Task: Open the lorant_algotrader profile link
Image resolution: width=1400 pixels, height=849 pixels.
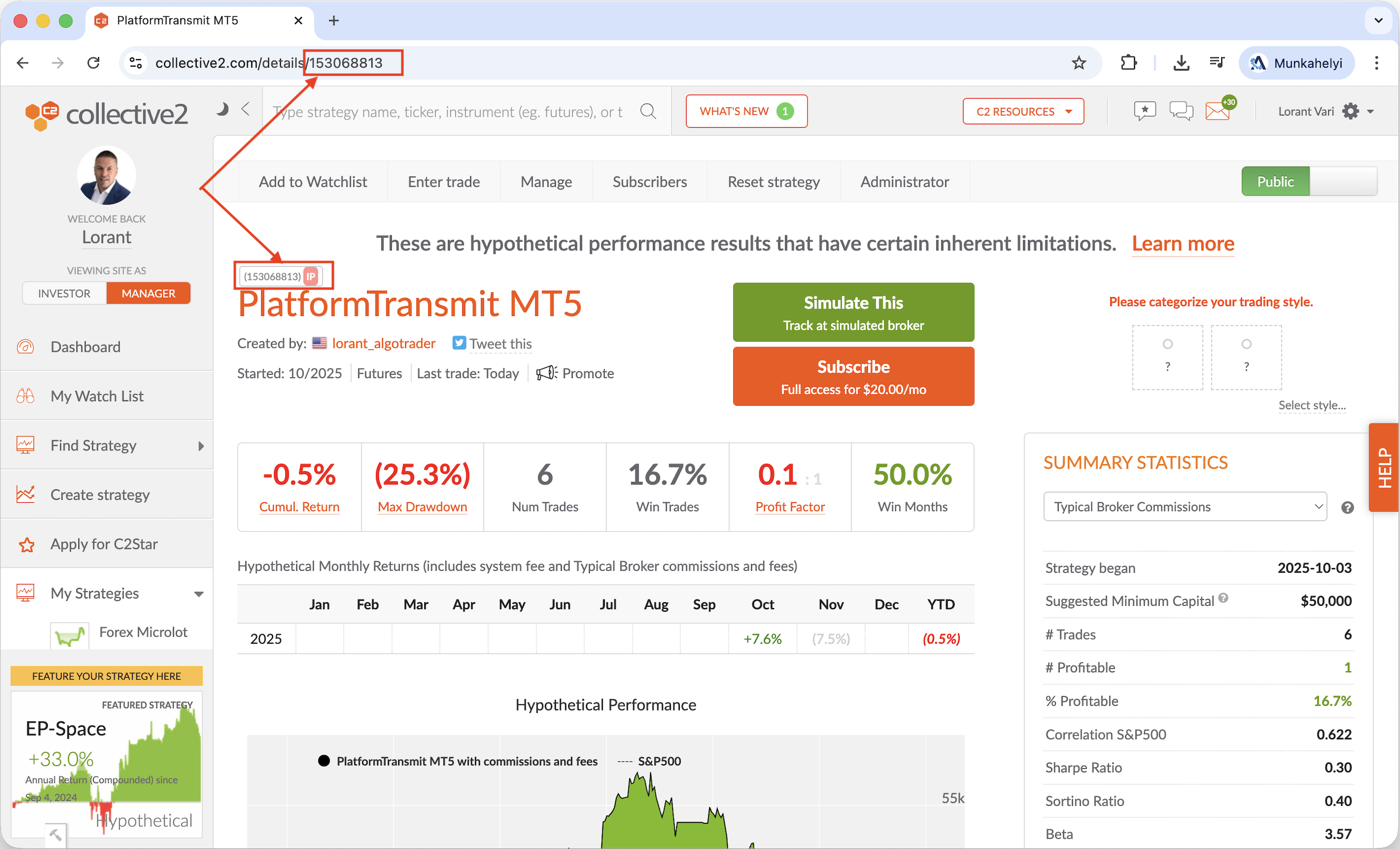Action: point(383,343)
